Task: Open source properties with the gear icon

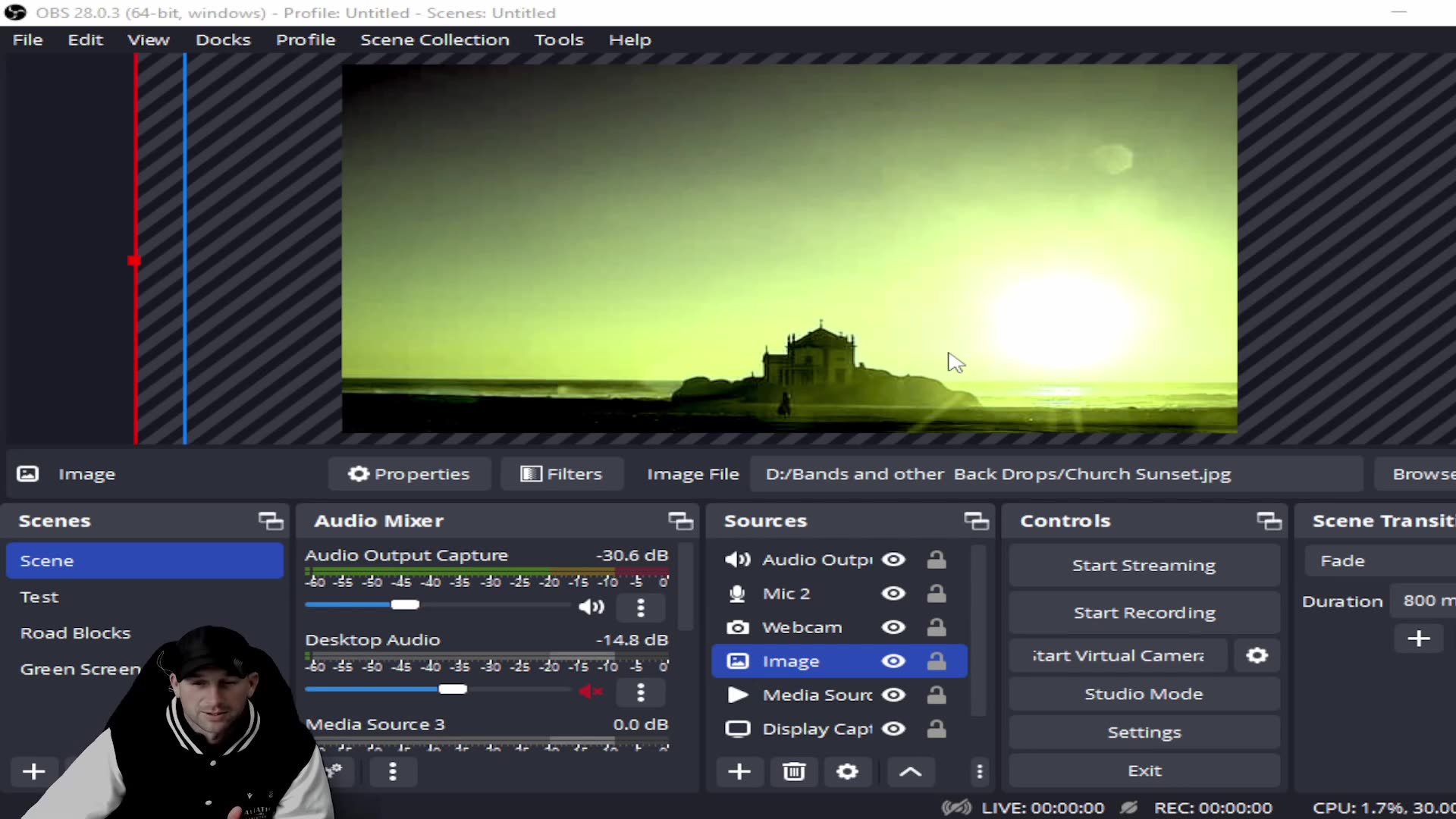Action: click(x=847, y=771)
